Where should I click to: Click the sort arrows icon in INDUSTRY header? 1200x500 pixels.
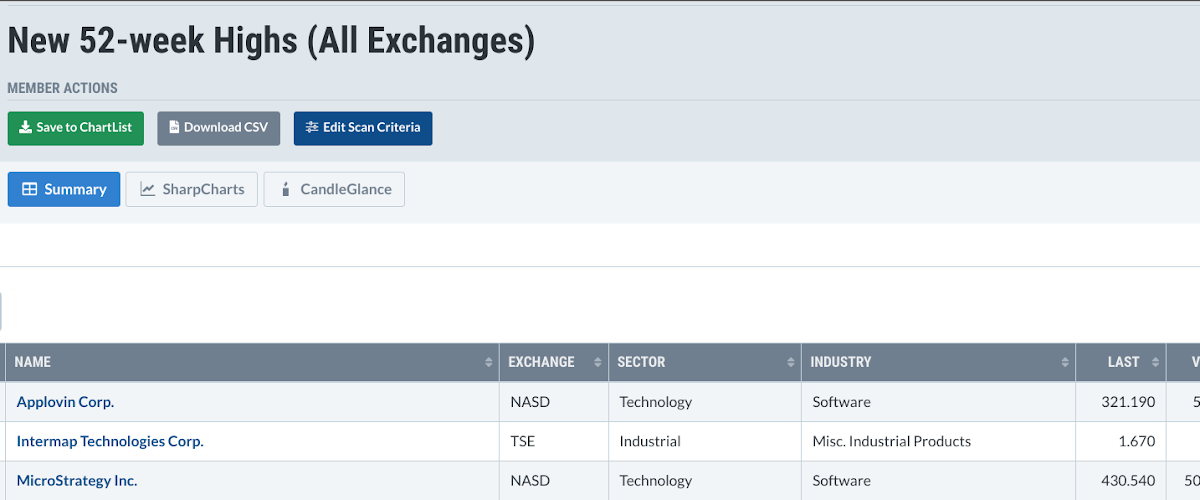click(x=1065, y=362)
